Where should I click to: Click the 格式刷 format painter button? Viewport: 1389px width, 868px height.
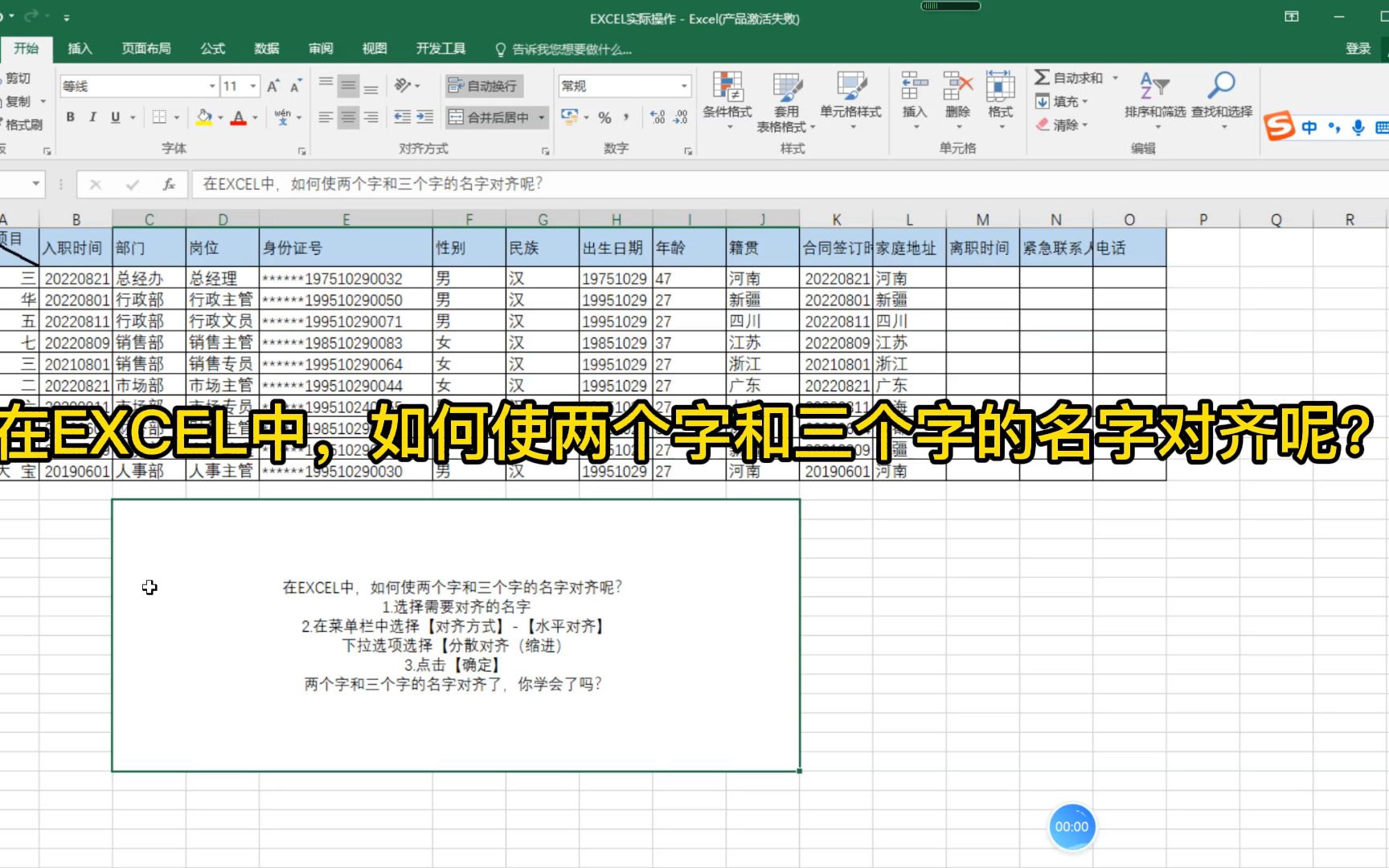20,125
